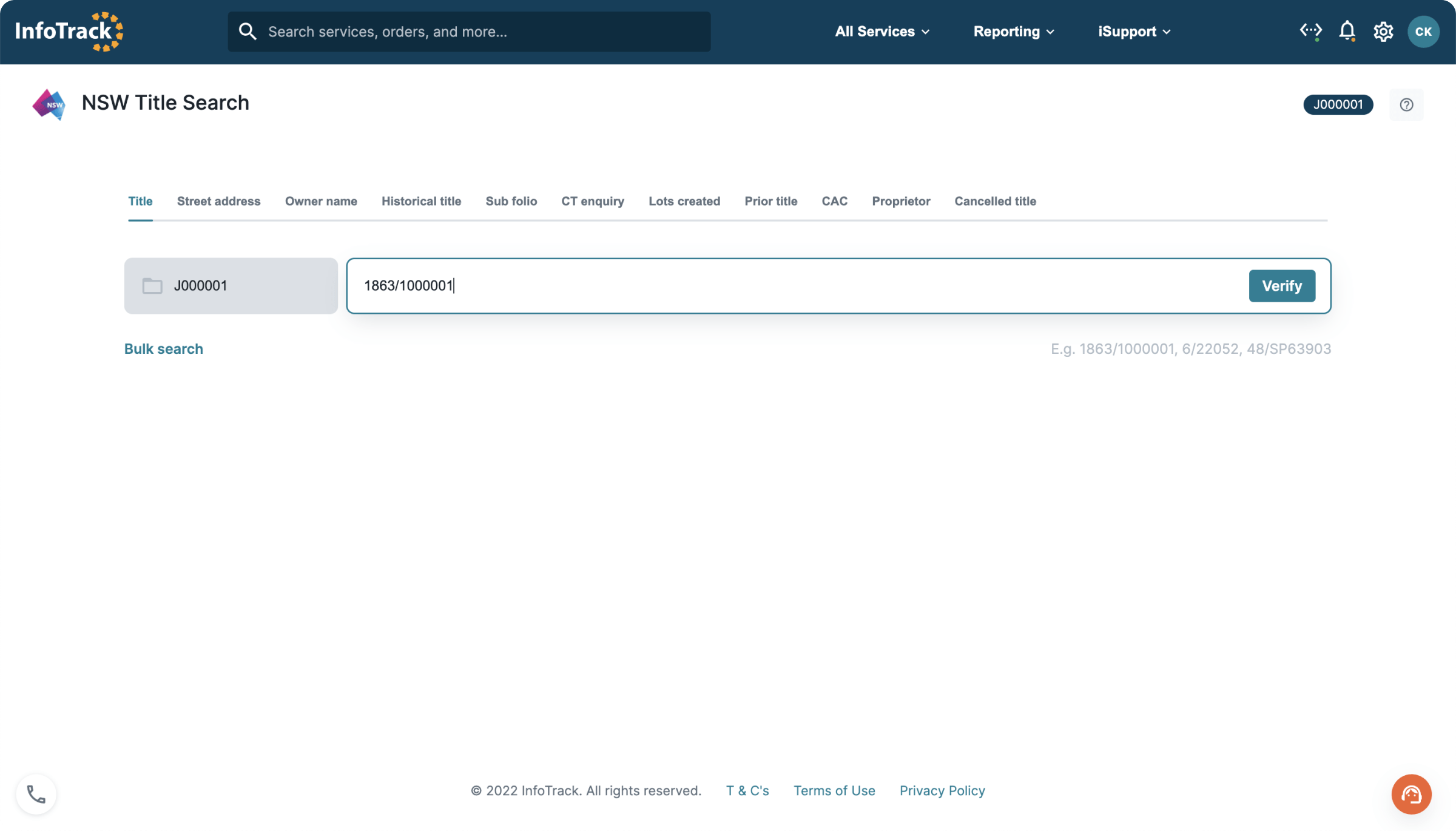Click the folder icon beside J000001
This screenshot has height=831, width=1456.
coord(152,286)
